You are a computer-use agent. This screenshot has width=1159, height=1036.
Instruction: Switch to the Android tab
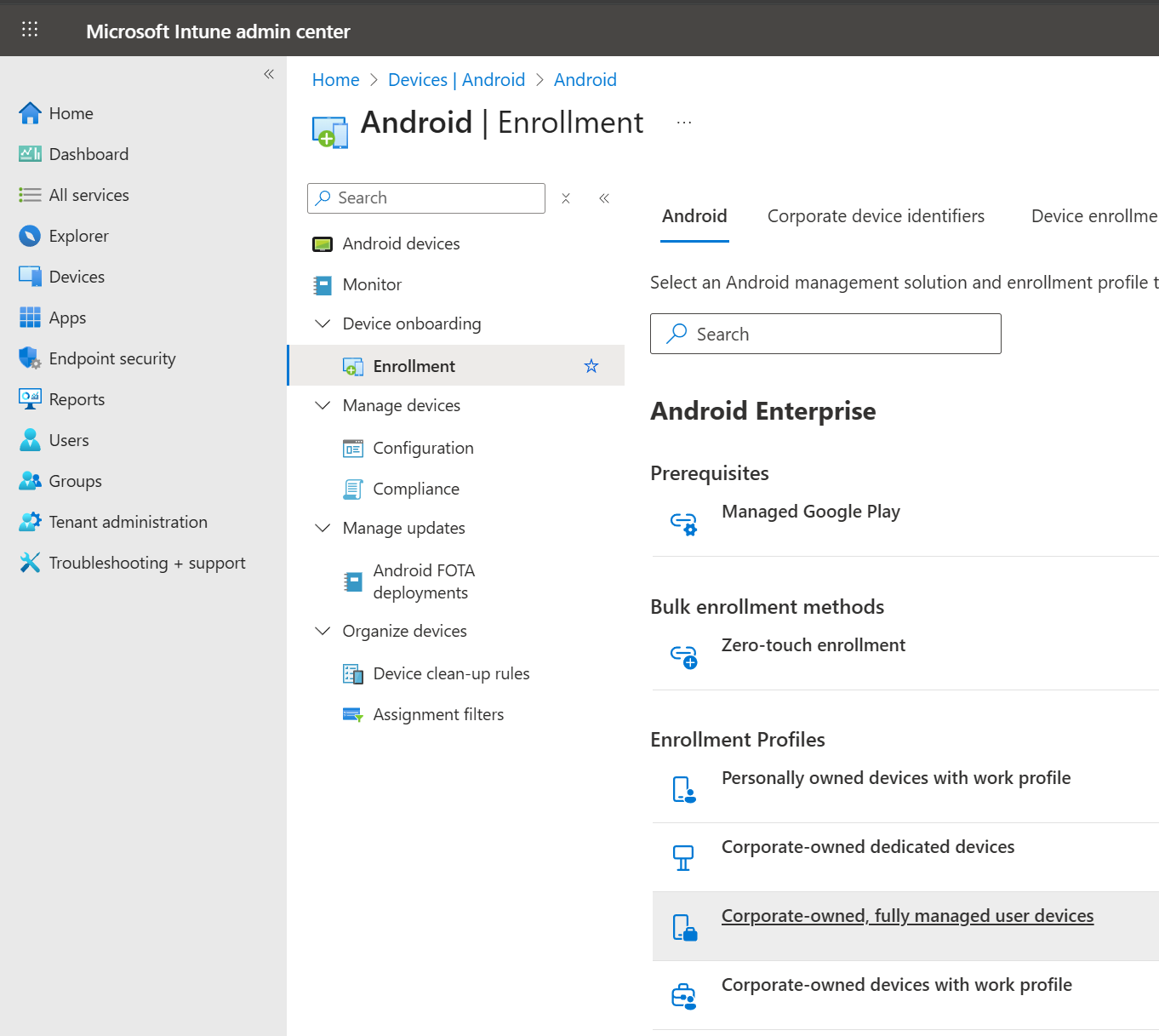pos(694,216)
